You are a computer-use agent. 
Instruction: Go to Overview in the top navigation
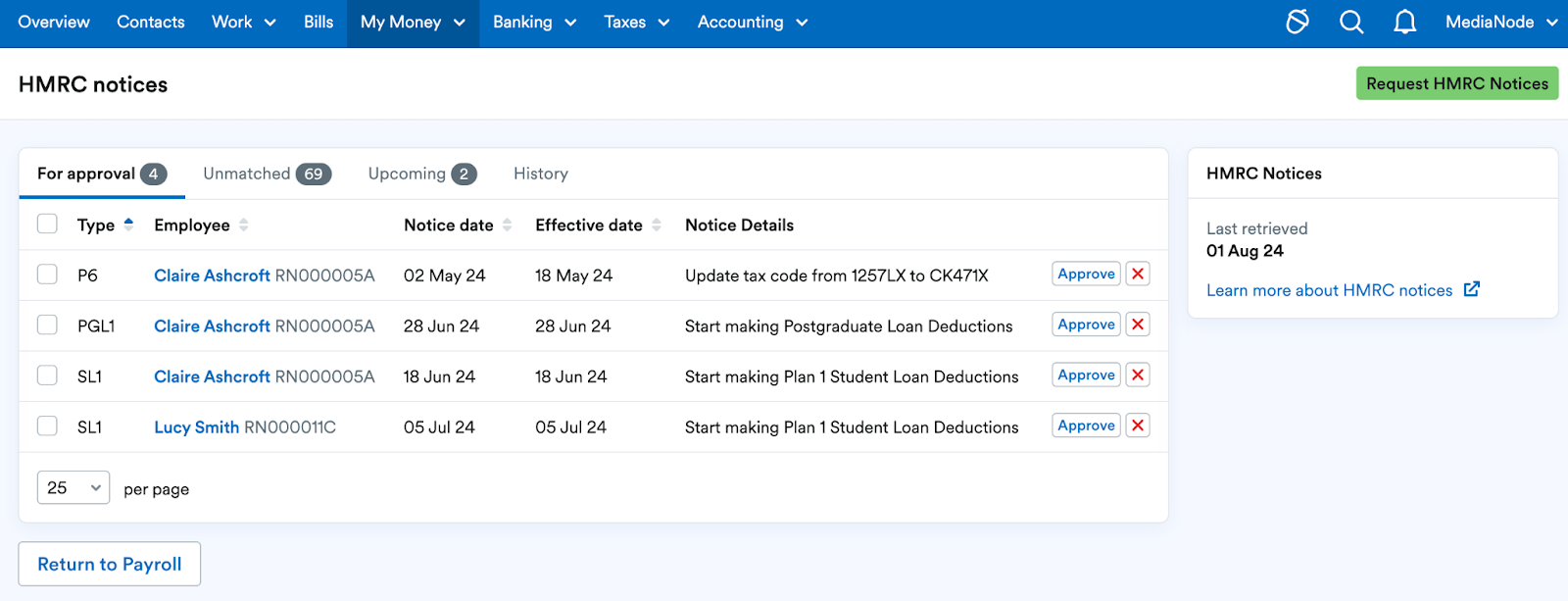click(x=54, y=22)
